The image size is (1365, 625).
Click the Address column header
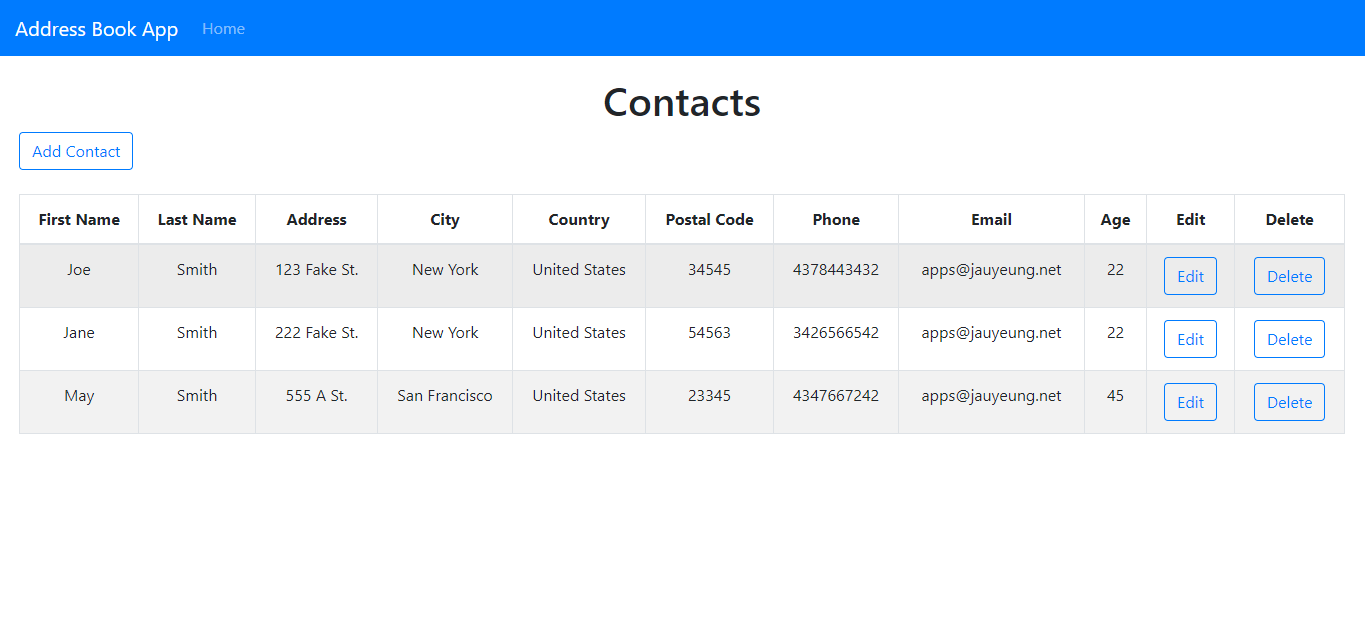(x=316, y=219)
